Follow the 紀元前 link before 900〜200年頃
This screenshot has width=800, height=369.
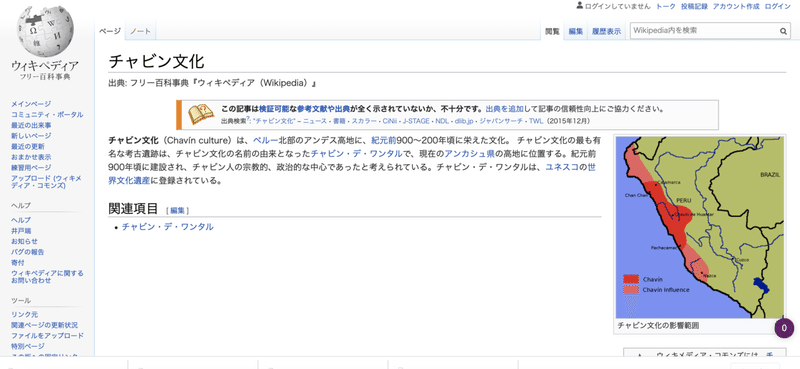(385, 140)
